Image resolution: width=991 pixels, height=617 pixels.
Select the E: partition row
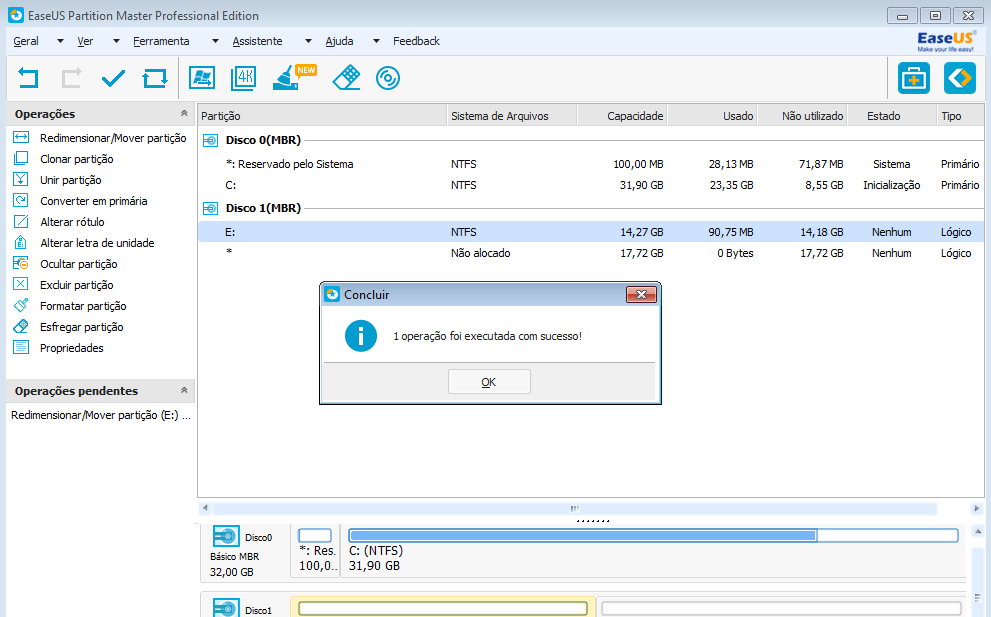click(591, 232)
